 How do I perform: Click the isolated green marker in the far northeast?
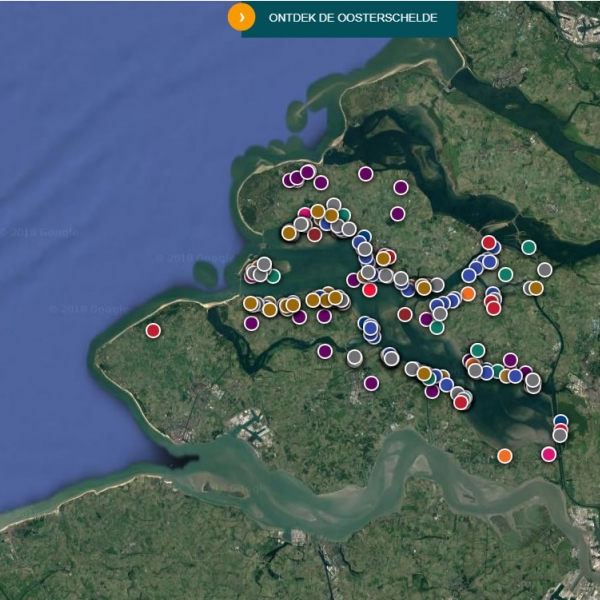pos(528,247)
